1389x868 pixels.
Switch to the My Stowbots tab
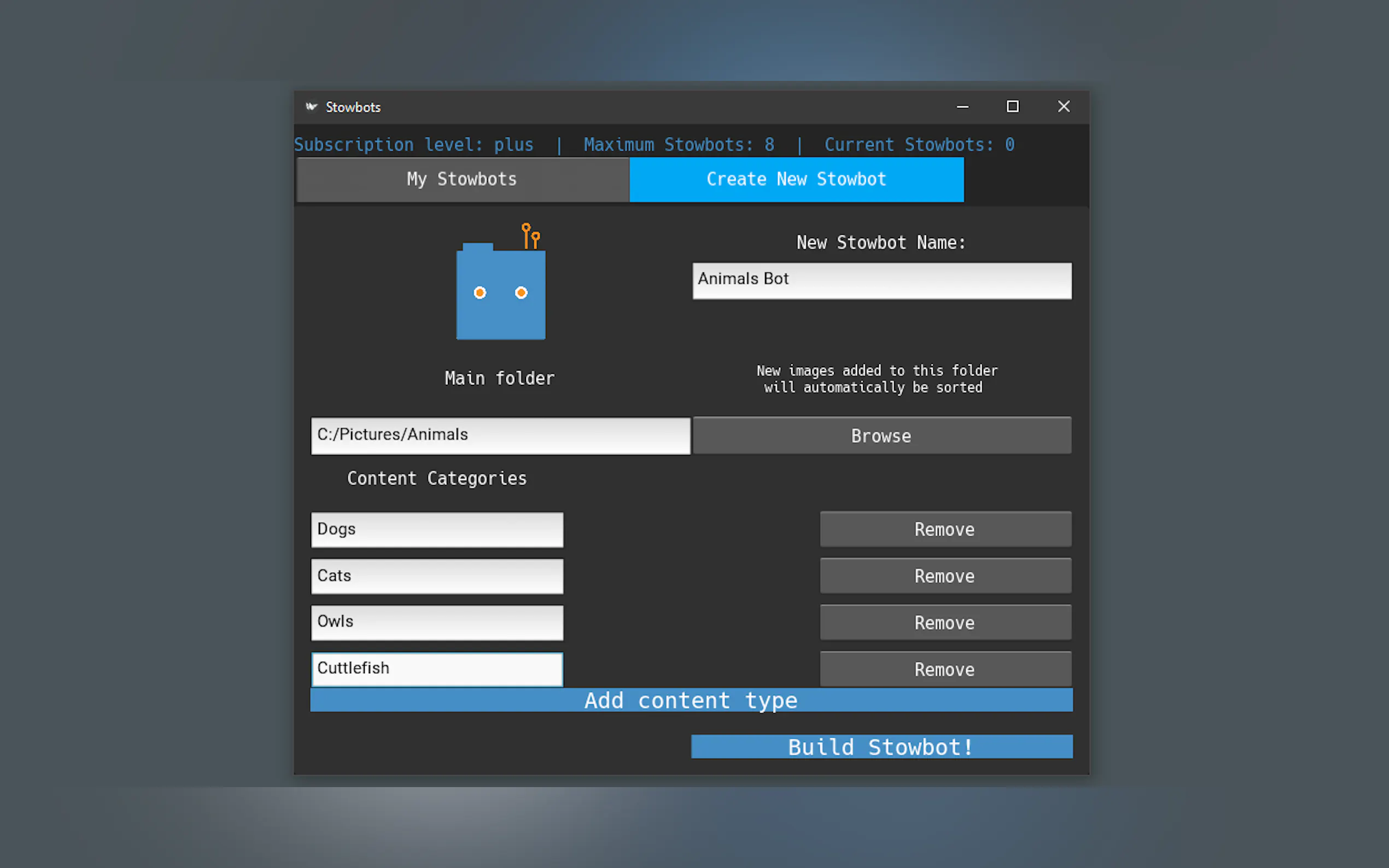[462, 179]
